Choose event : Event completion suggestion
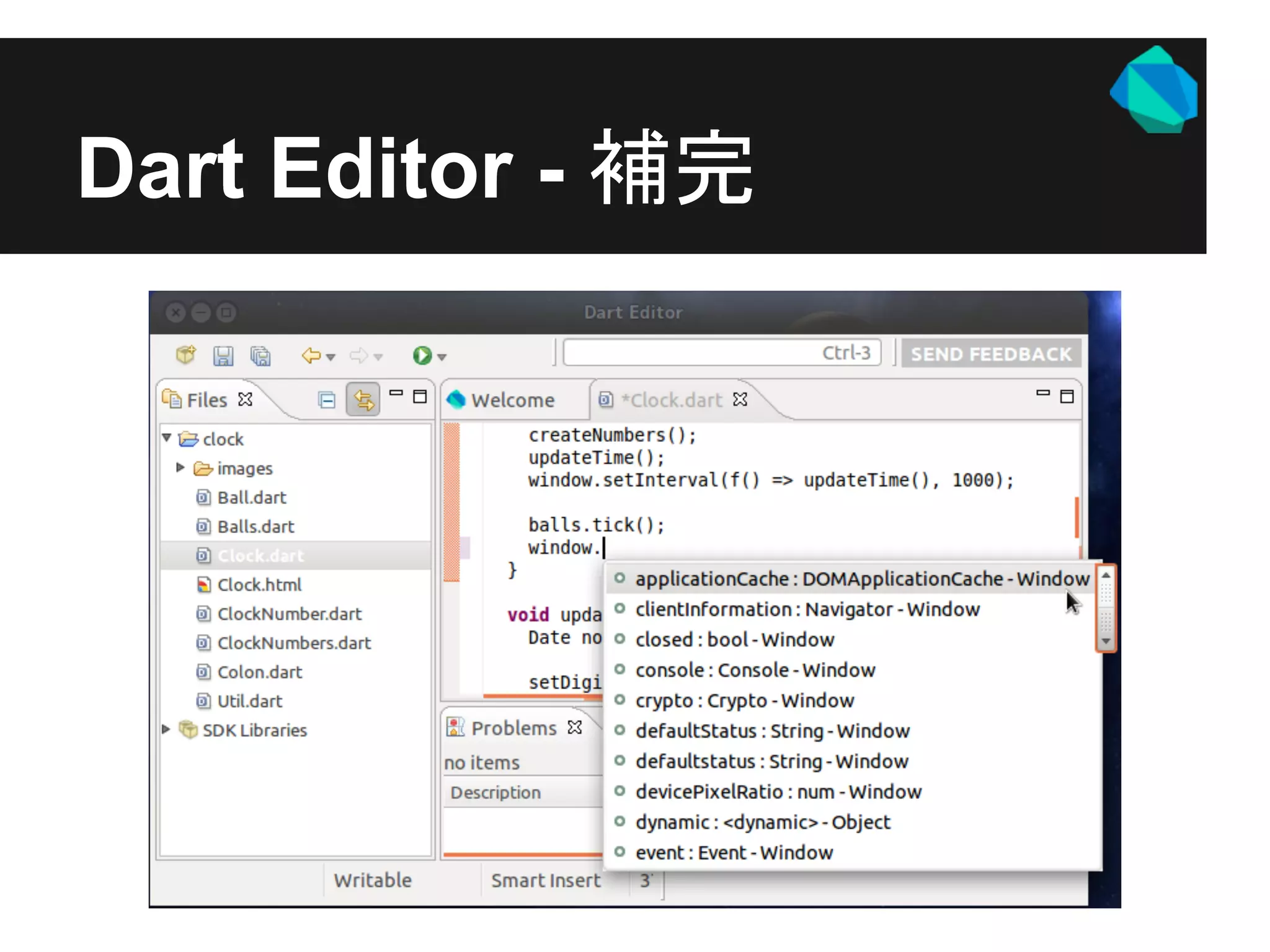The height and width of the screenshot is (952, 1270). coord(850,852)
